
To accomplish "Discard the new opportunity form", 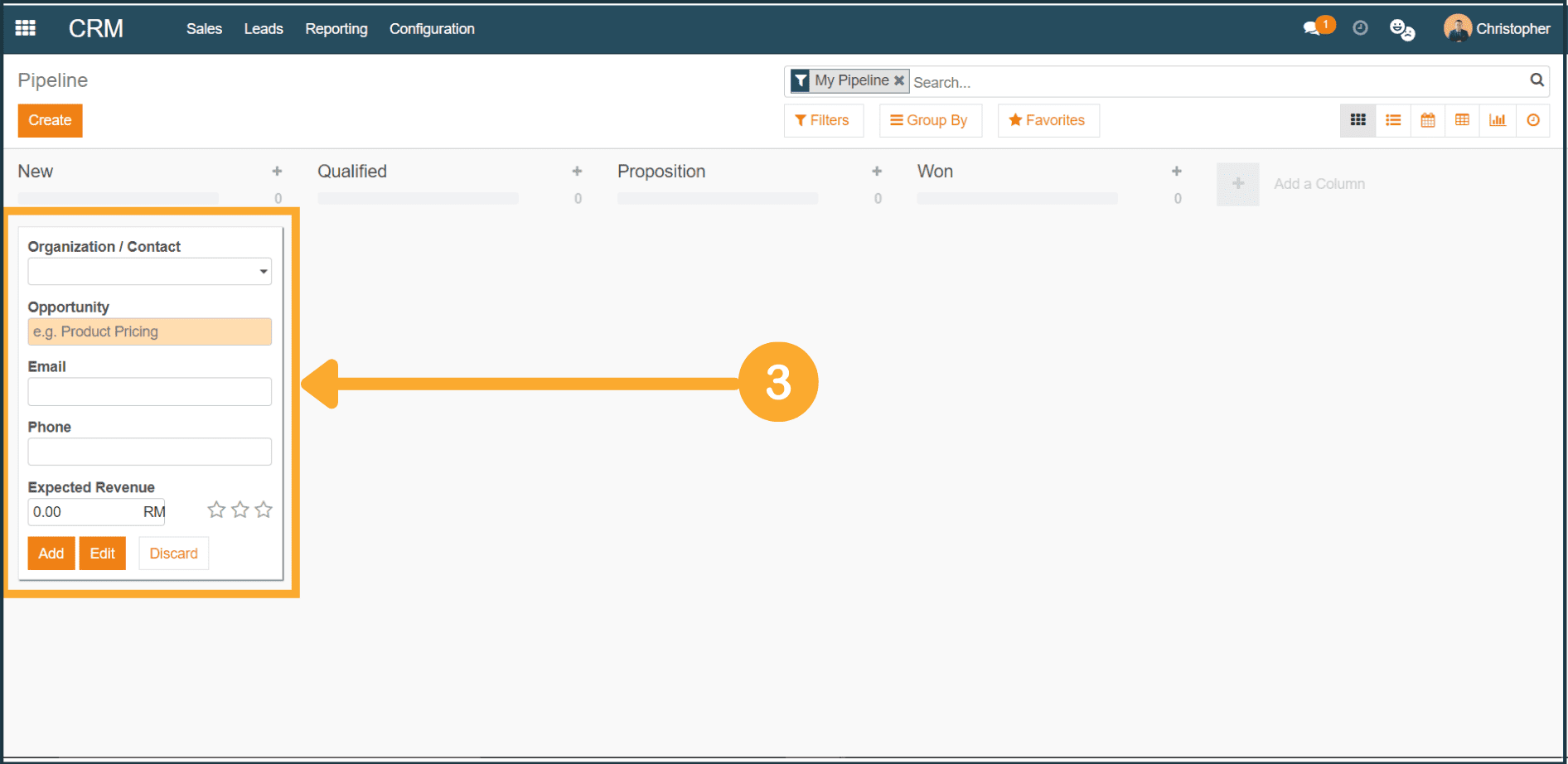I will point(173,554).
